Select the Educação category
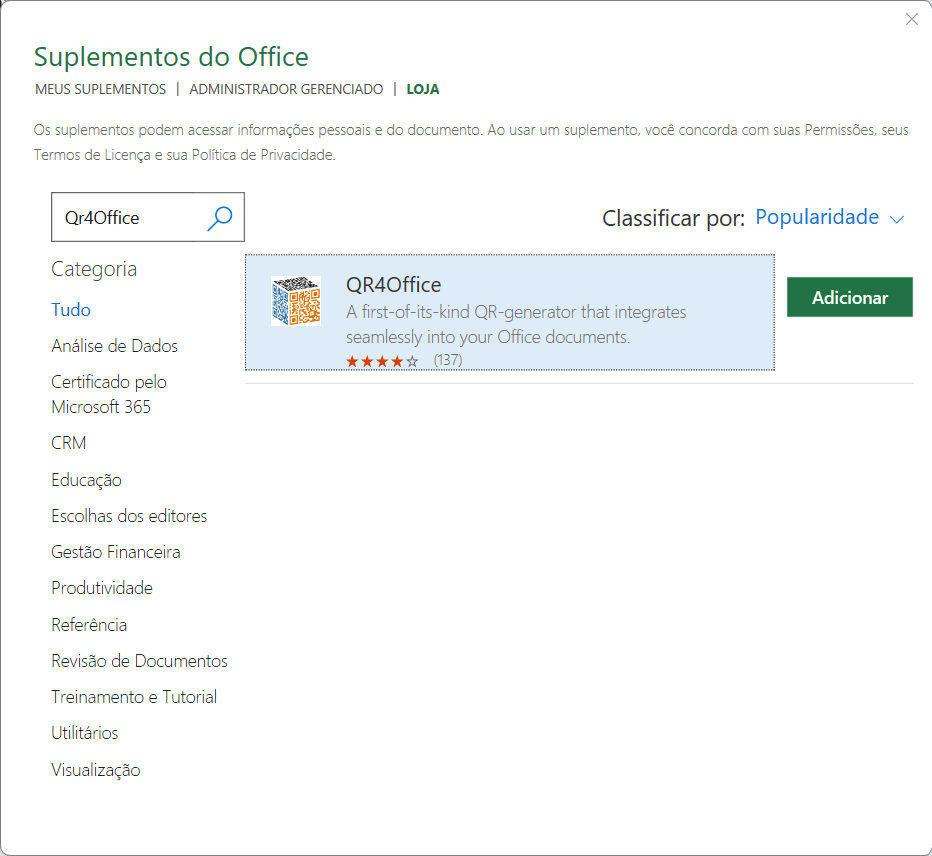The image size is (932, 856). tap(86, 480)
